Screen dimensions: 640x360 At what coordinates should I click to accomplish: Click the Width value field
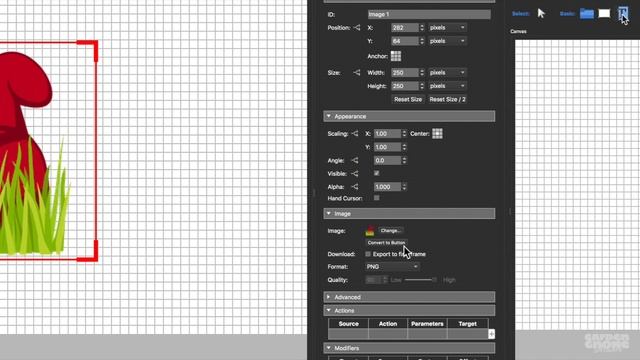tap(405, 73)
